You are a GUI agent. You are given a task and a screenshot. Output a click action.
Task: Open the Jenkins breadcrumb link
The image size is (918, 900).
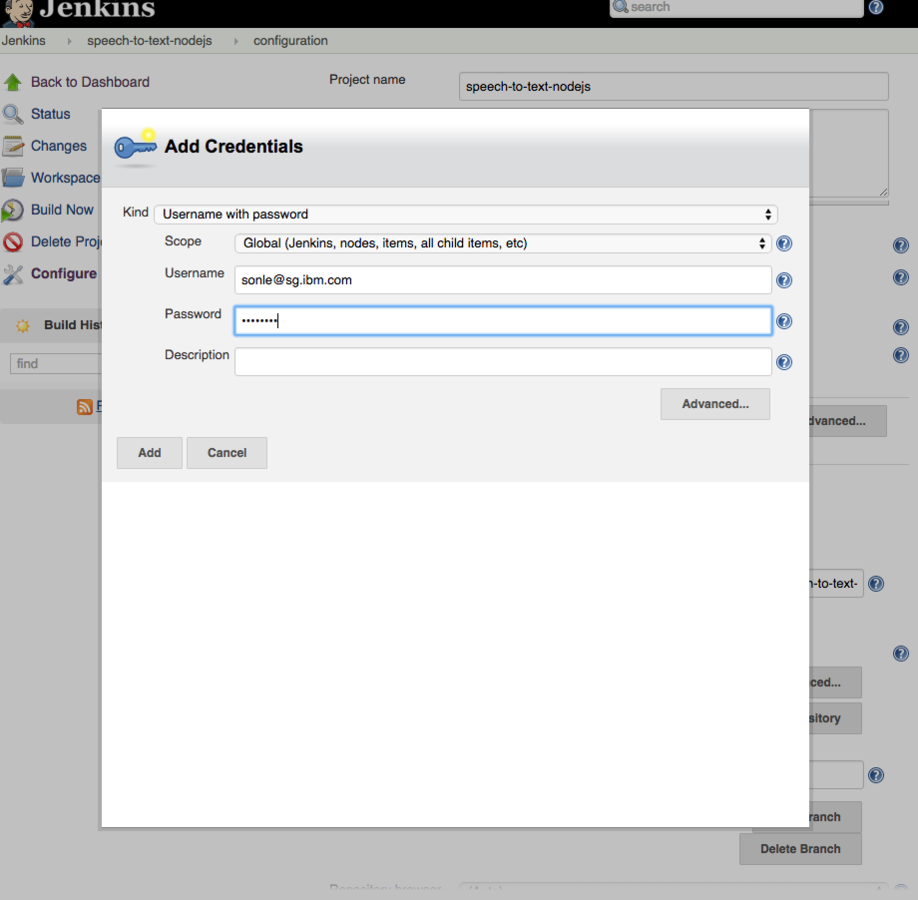point(23,40)
